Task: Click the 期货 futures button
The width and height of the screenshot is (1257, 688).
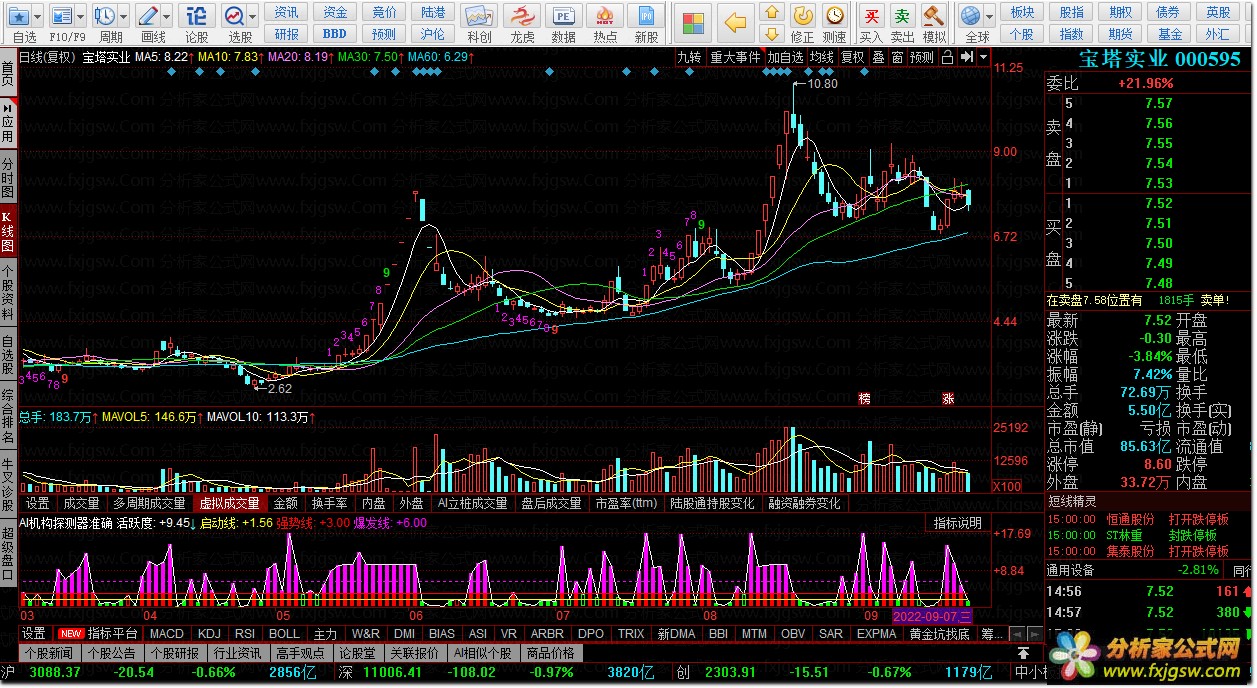Action: click(x=1120, y=34)
